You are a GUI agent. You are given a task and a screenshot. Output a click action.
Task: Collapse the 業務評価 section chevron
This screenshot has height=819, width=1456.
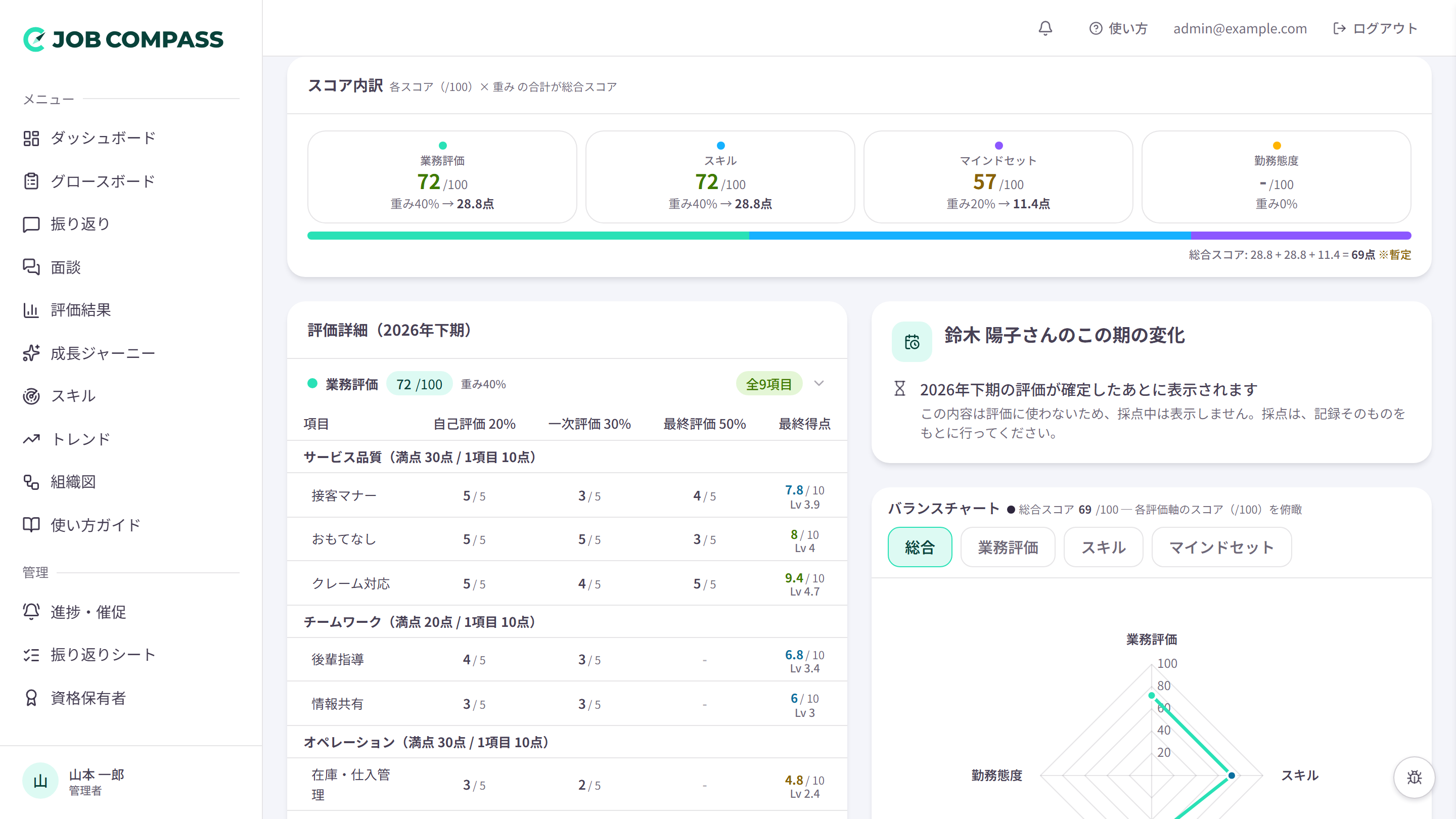(x=819, y=384)
